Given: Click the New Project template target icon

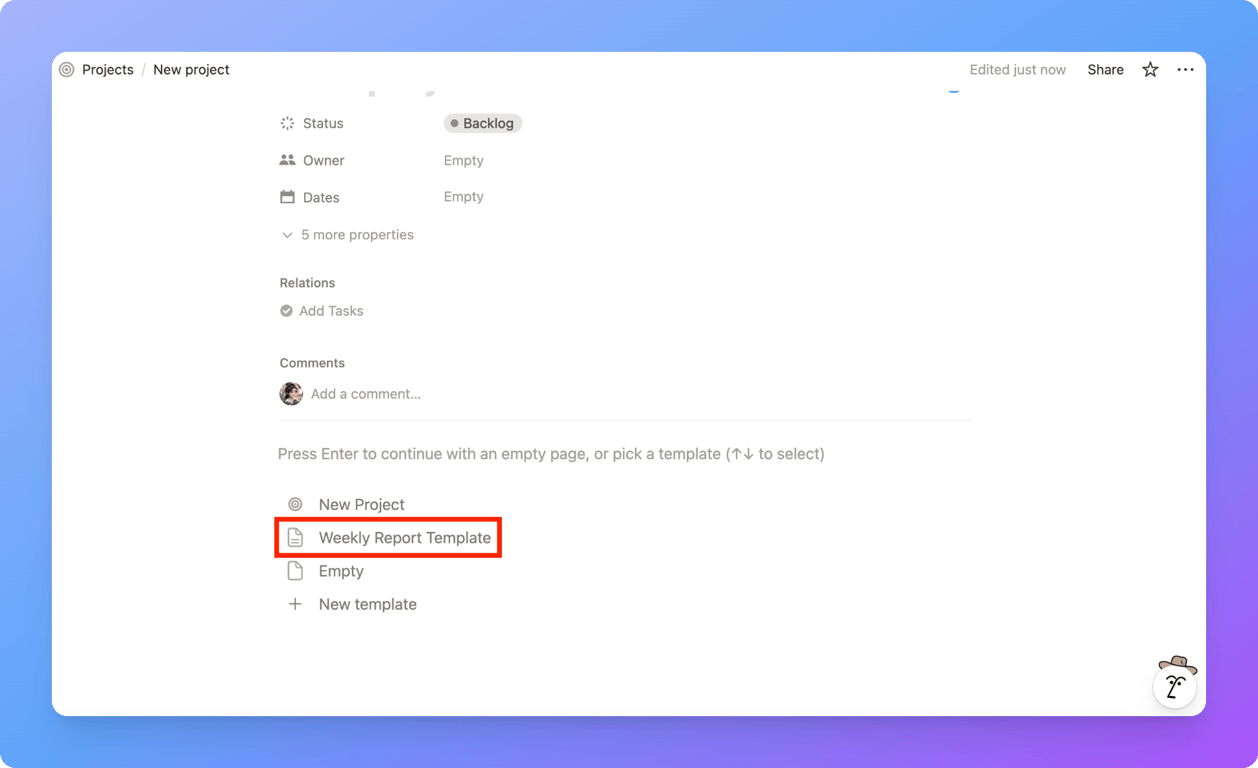Looking at the screenshot, I should point(295,504).
